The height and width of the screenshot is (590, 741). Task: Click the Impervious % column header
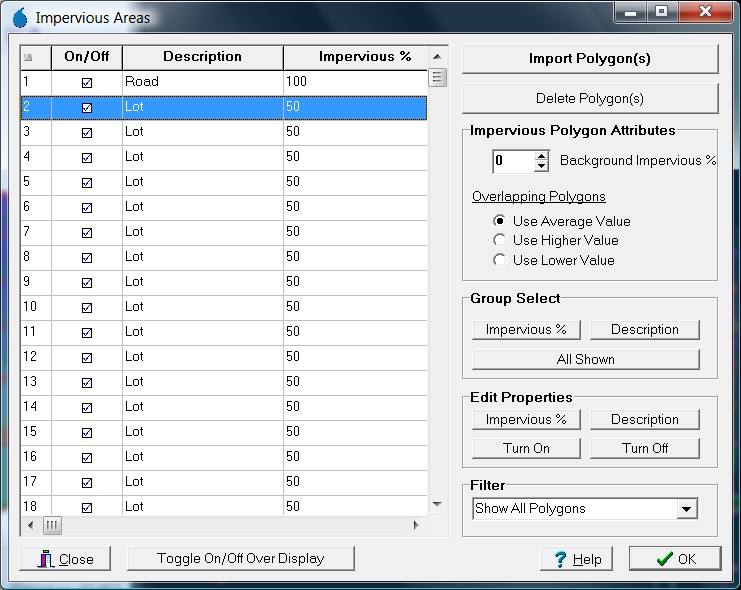[364, 57]
